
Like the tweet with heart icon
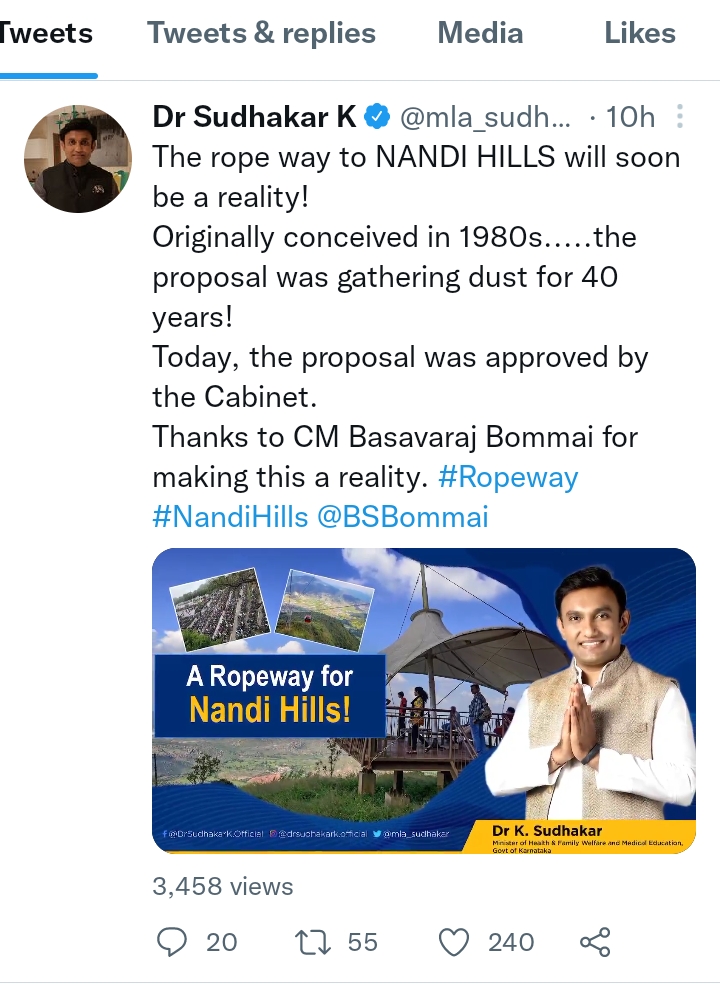tap(455, 942)
